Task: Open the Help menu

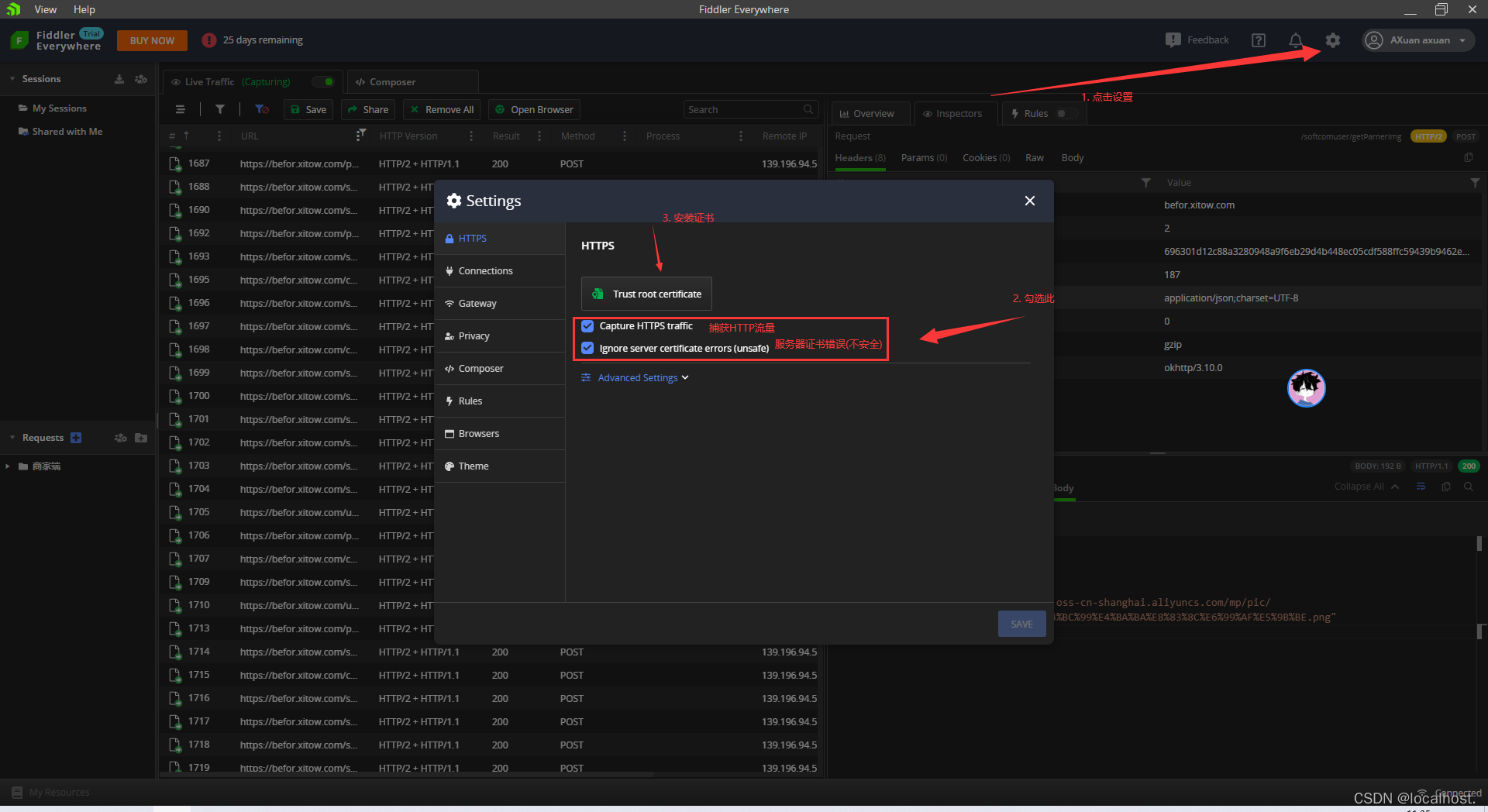Action: click(x=84, y=9)
